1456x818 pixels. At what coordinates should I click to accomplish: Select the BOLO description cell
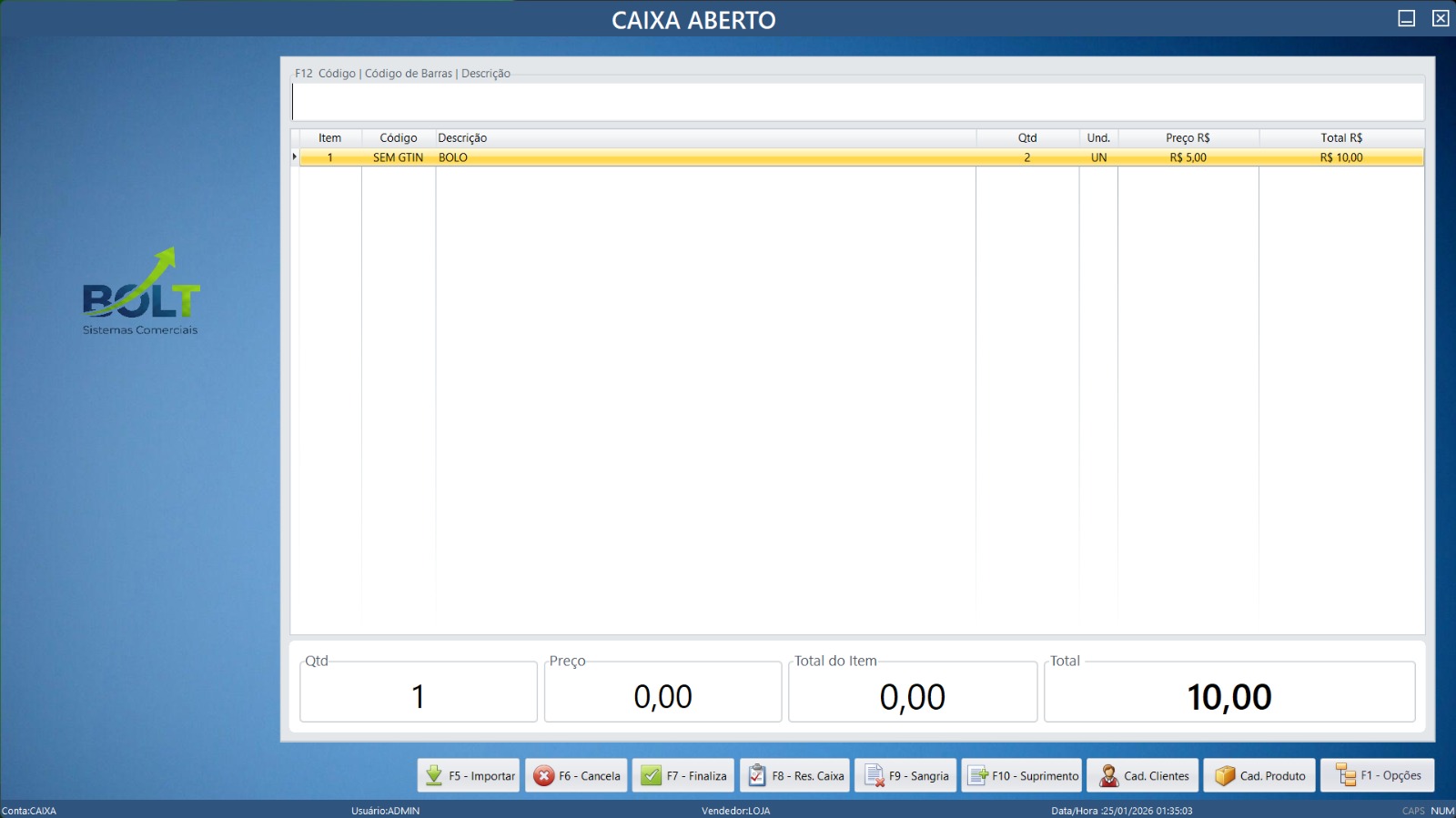coord(706,157)
